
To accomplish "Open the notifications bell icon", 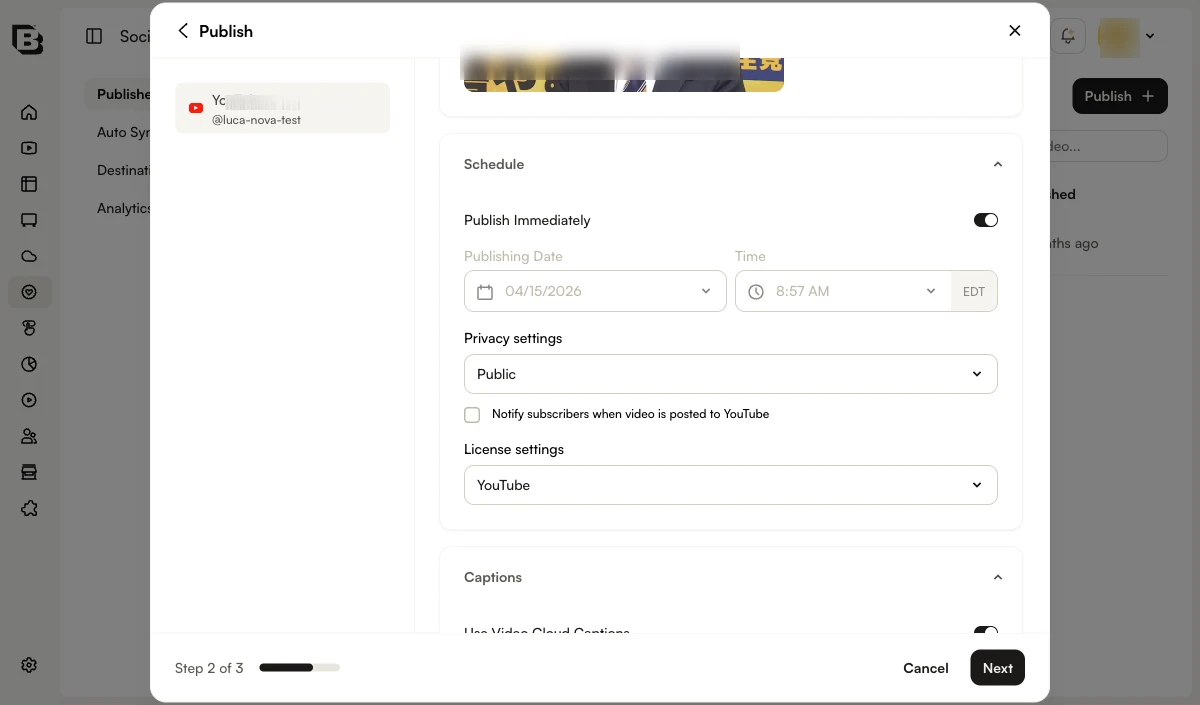I will pyautogui.click(x=1068, y=36).
